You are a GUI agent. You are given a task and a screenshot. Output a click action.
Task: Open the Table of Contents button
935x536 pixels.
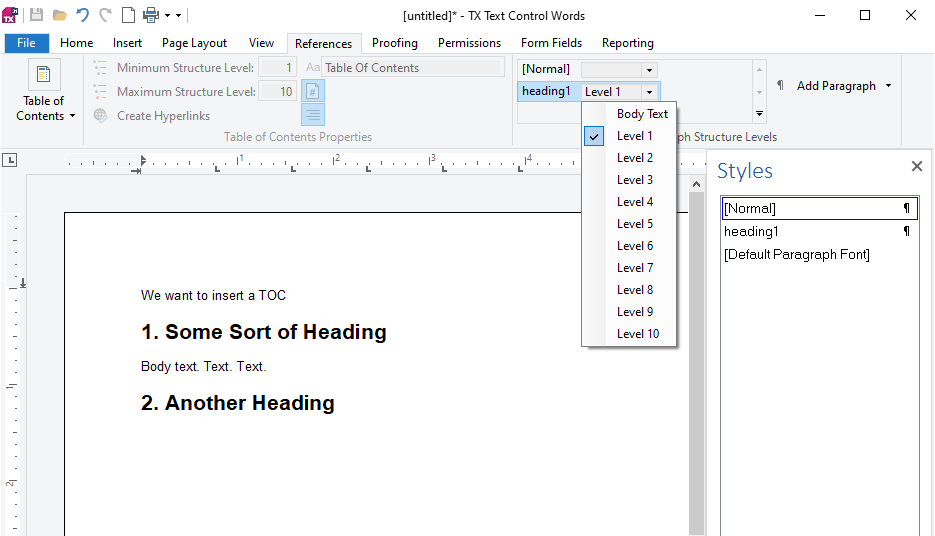tap(45, 92)
